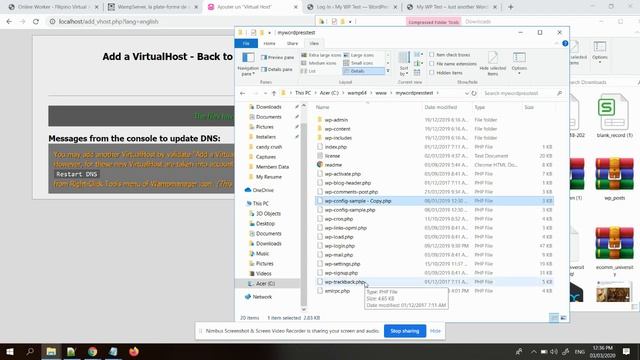Open address bar history dropdown
This screenshot has width=640, height=360.
click(467, 93)
